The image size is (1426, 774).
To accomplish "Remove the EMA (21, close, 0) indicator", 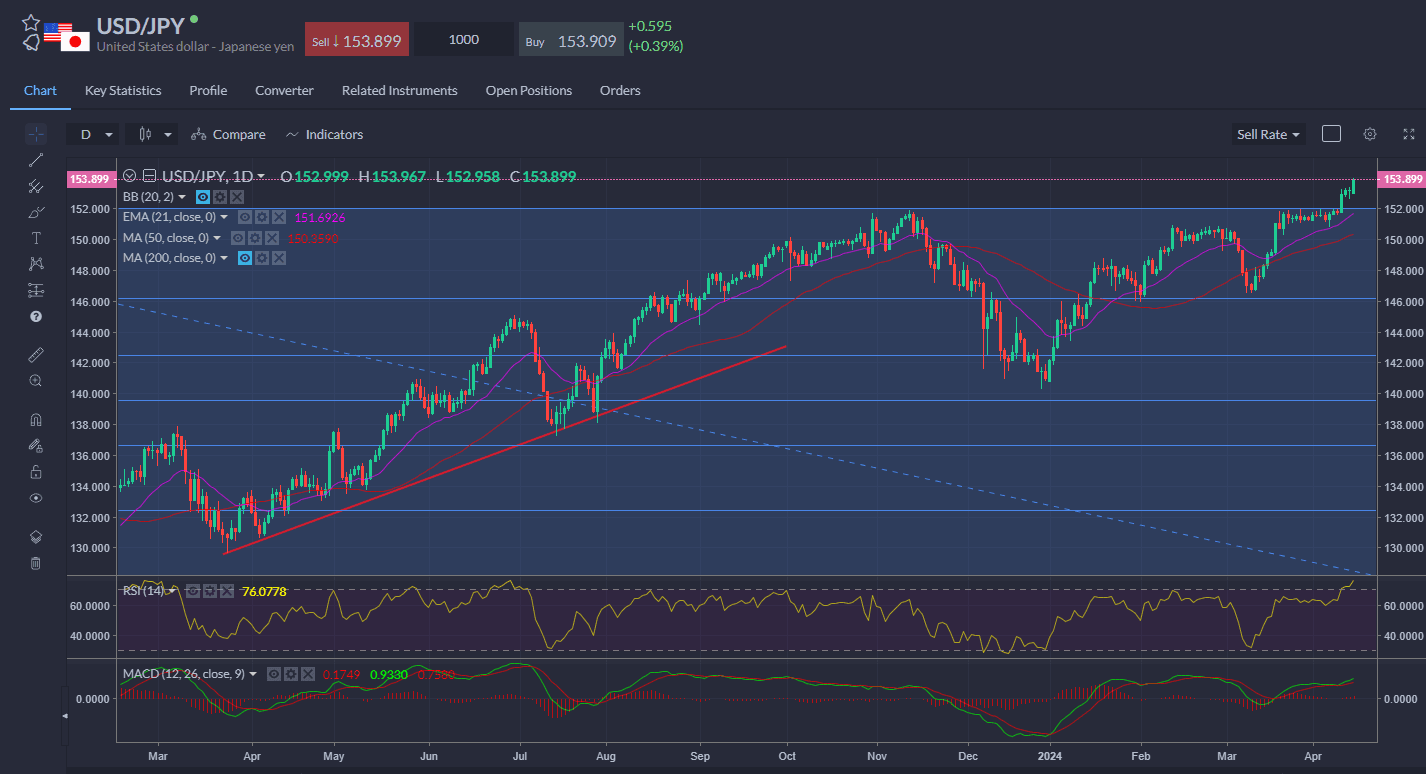I will click(x=279, y=217).
